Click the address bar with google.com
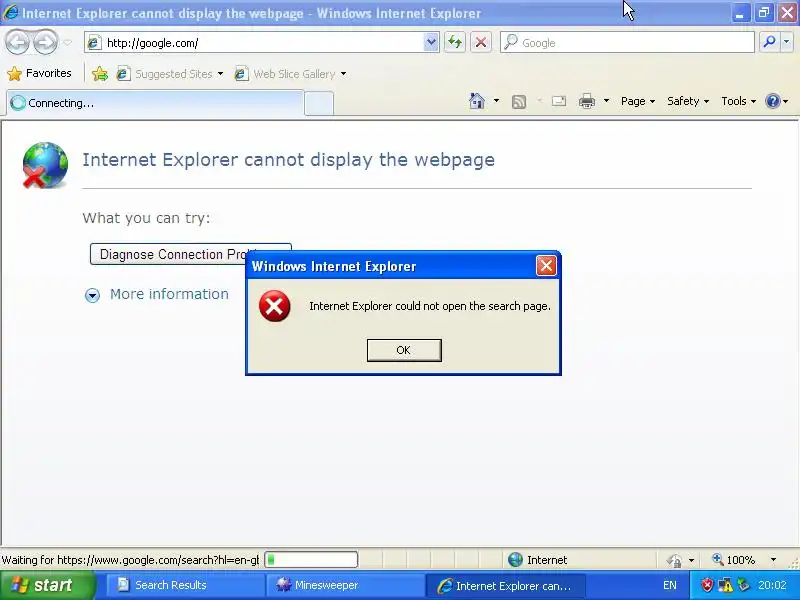Image resolution: width=800 pixels, height=600 pixels. point(254,43)
